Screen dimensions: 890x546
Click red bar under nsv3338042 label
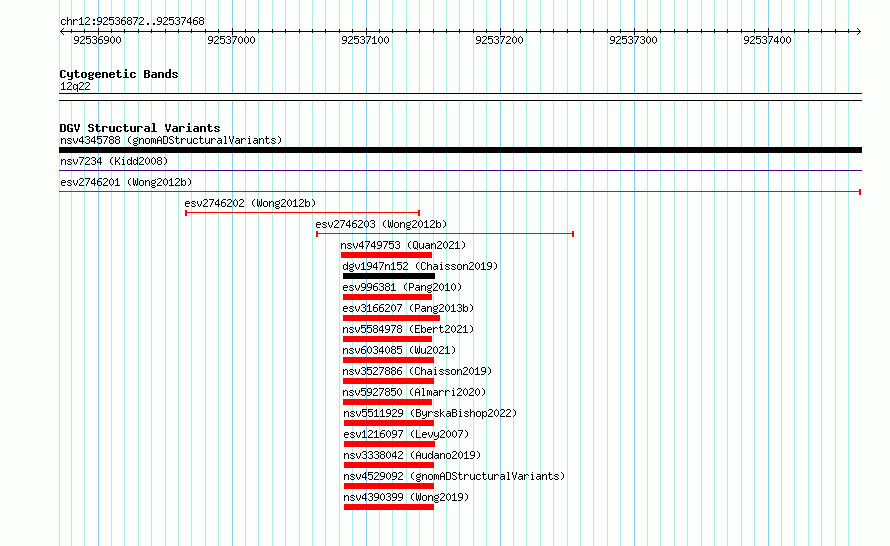tap(389, 465)
